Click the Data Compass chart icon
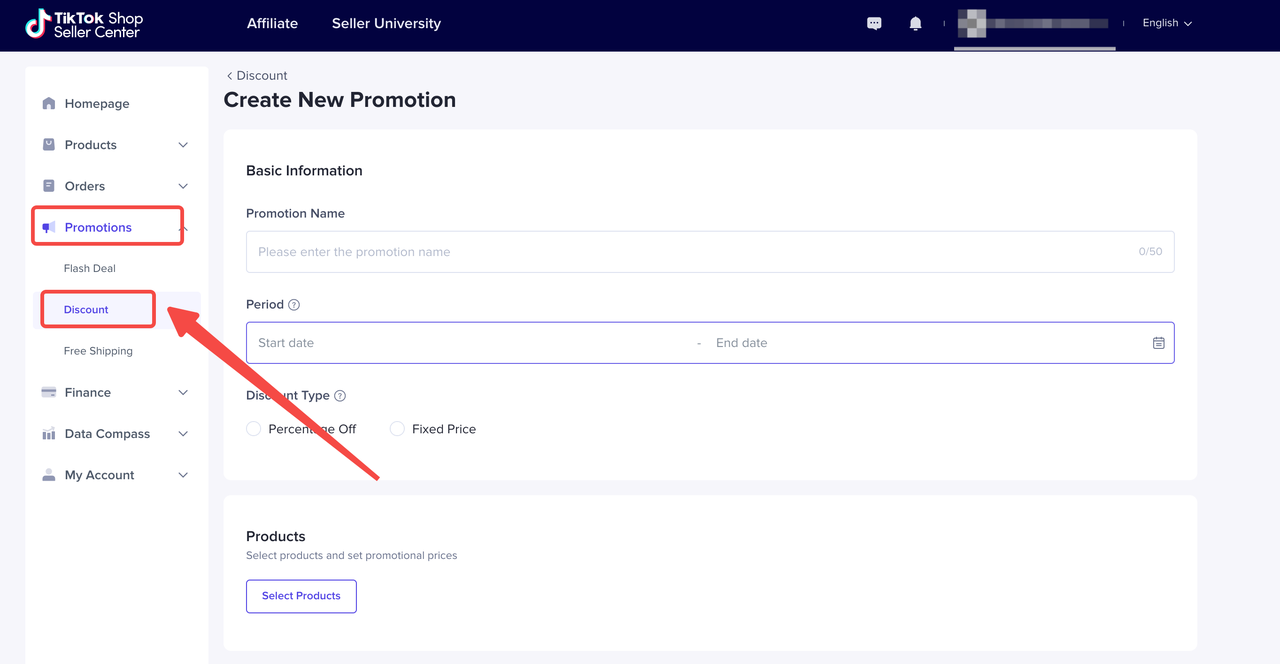Viewport: 1280px width, 664px height. tap(49, 434)
